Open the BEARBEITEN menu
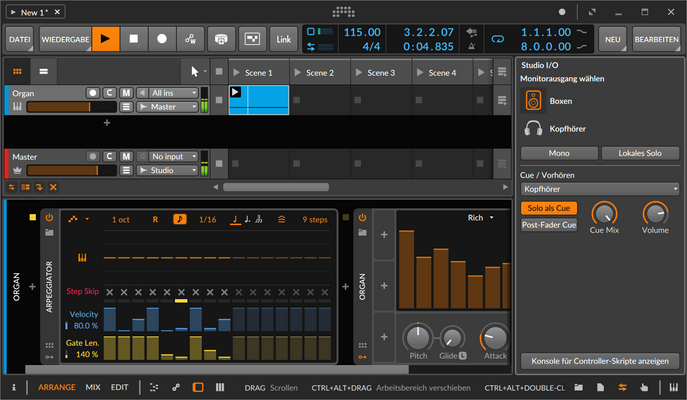 point(656,39)
